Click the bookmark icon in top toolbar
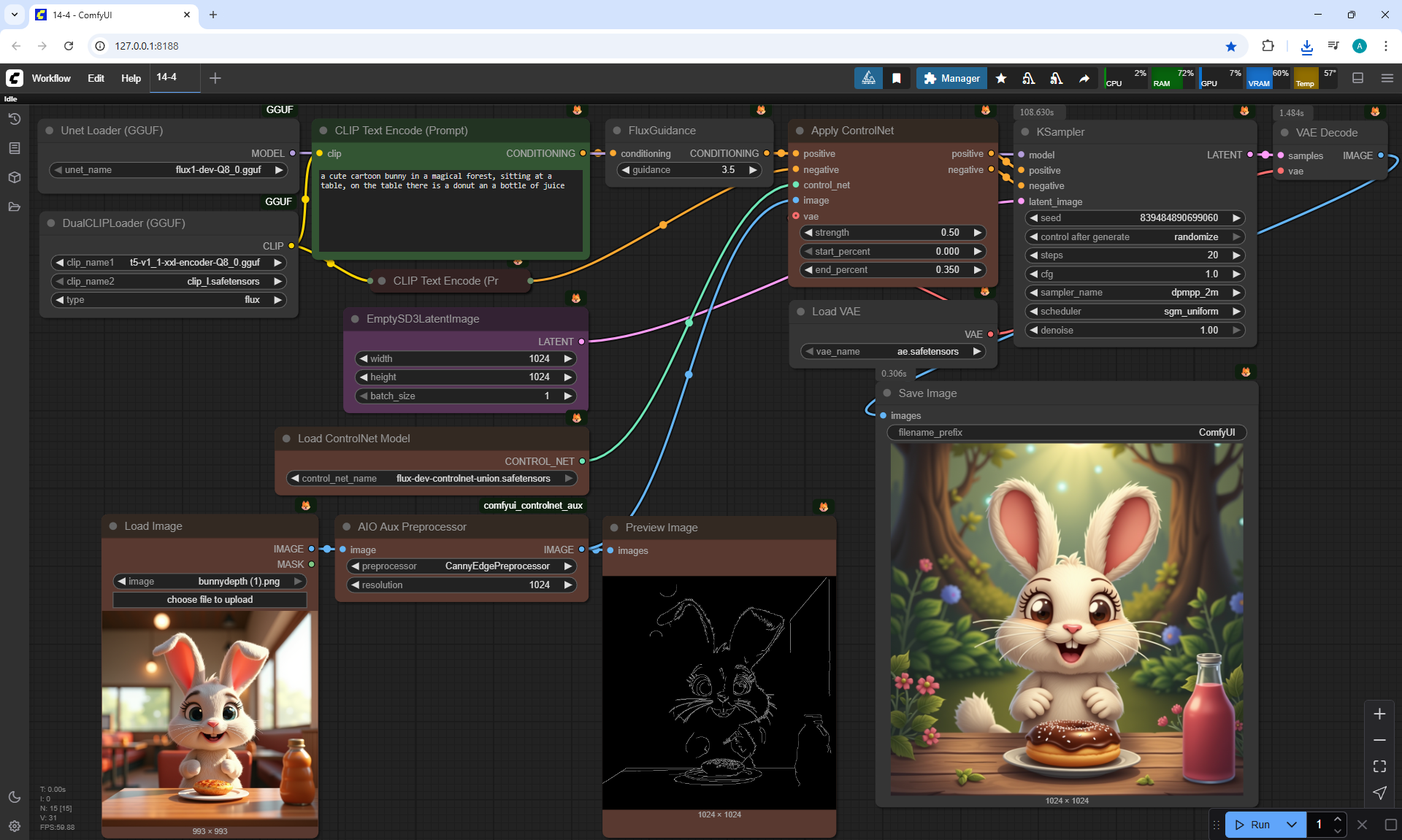The image size is (1402, 840). click(x=896, y=78)
